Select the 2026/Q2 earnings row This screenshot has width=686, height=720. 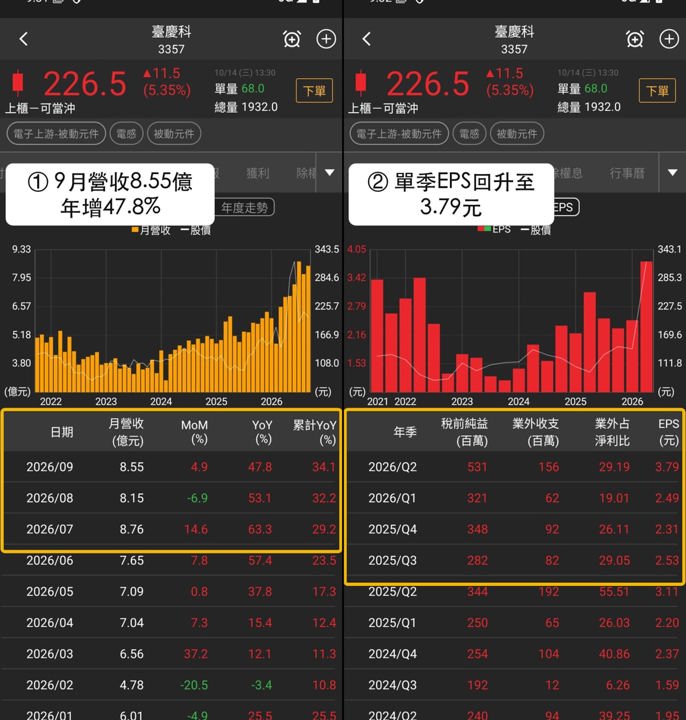(514, 467)
